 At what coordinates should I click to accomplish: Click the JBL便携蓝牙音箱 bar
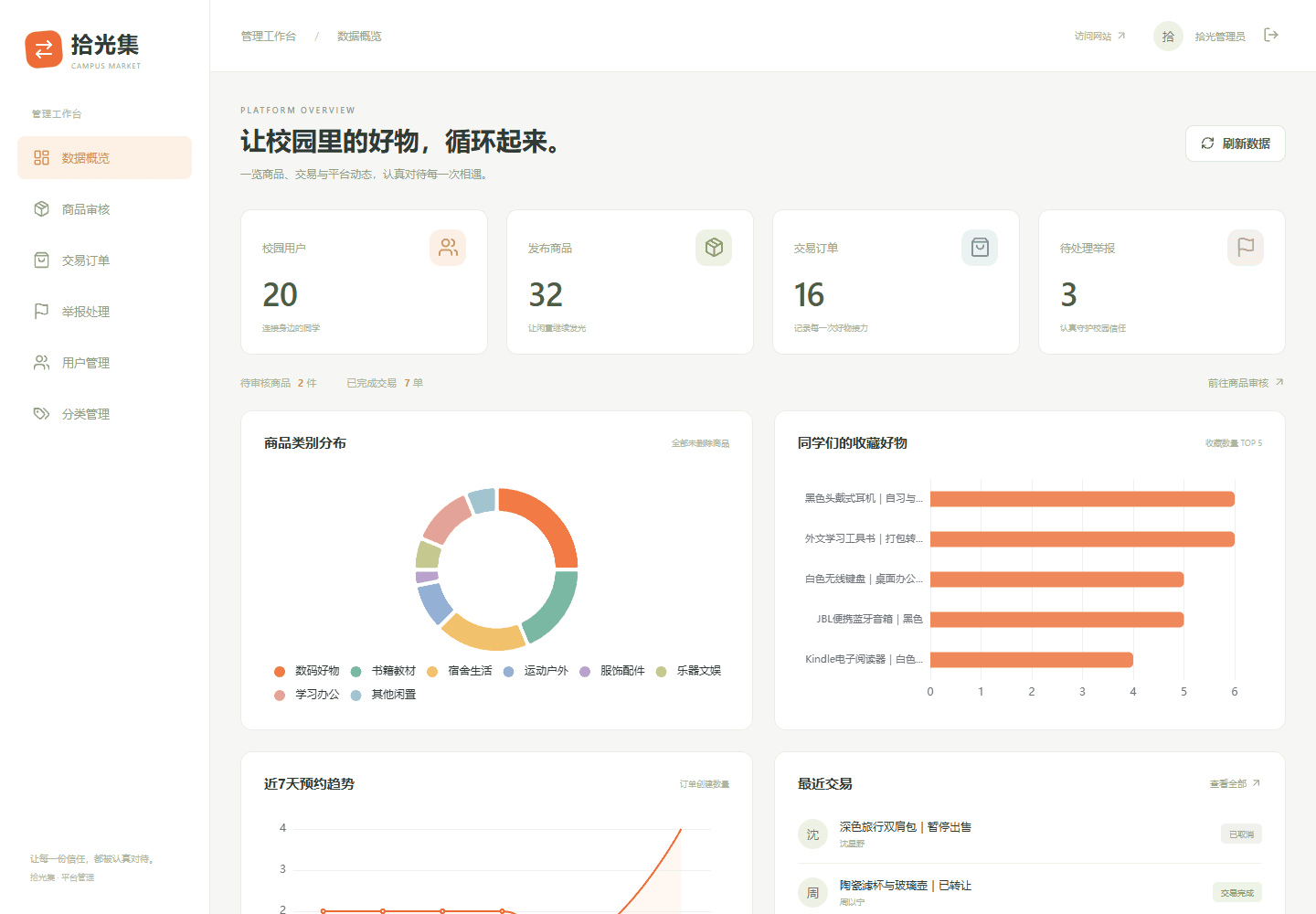1057,620
